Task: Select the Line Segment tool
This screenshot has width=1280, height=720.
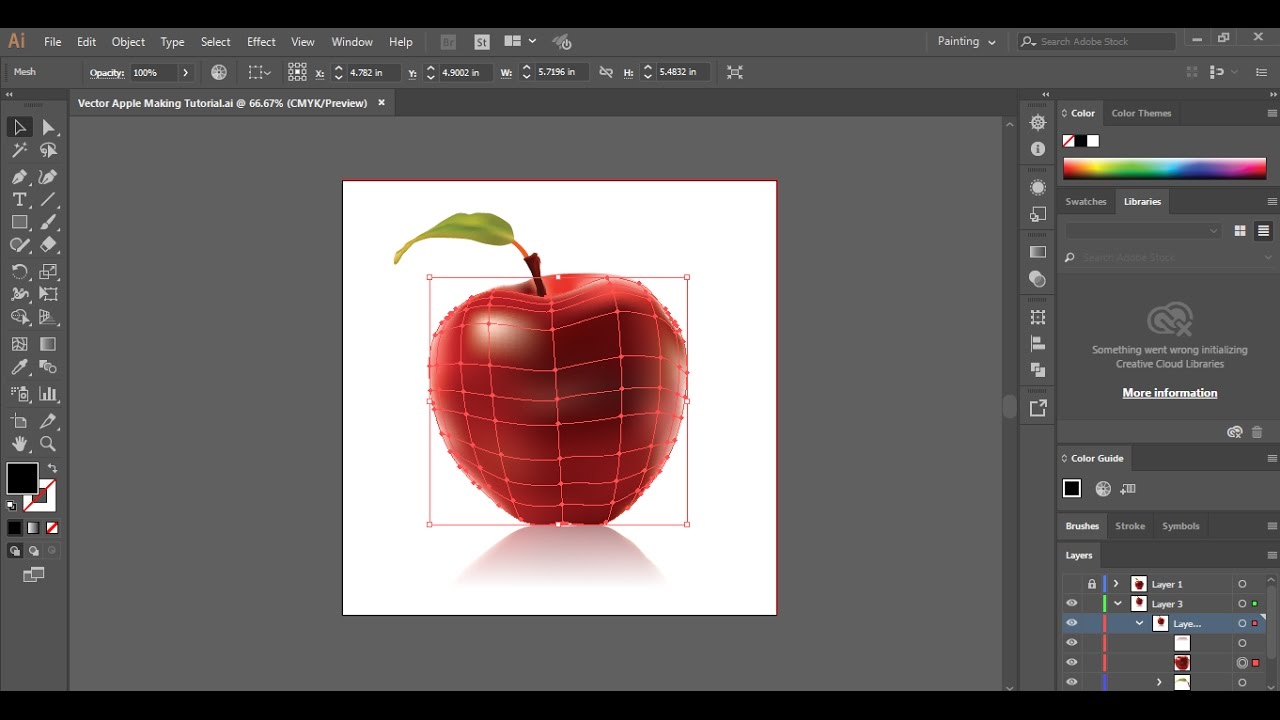Action: pos(49,199)
